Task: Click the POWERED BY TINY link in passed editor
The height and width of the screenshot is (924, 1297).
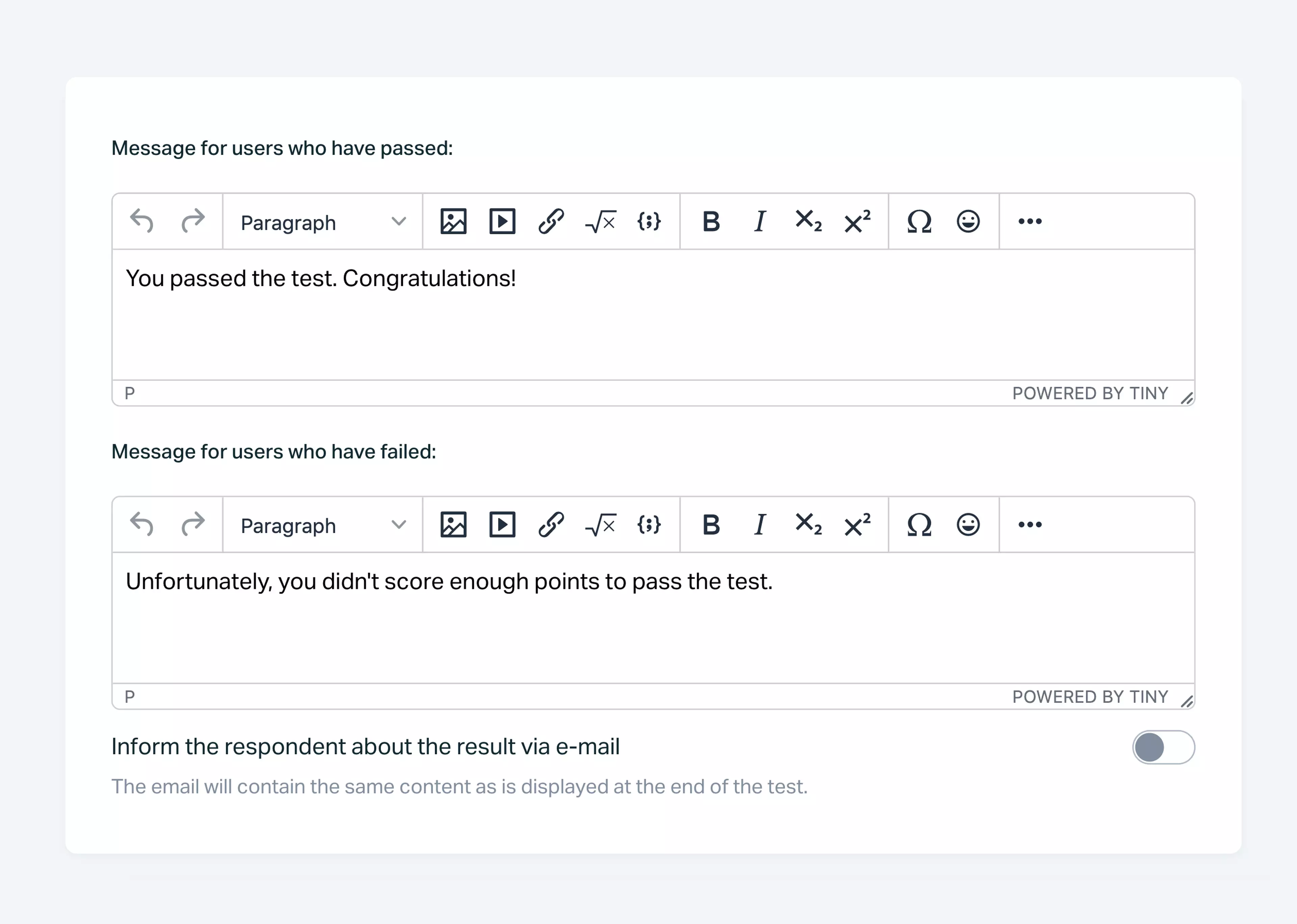Action: [1089, 393]
